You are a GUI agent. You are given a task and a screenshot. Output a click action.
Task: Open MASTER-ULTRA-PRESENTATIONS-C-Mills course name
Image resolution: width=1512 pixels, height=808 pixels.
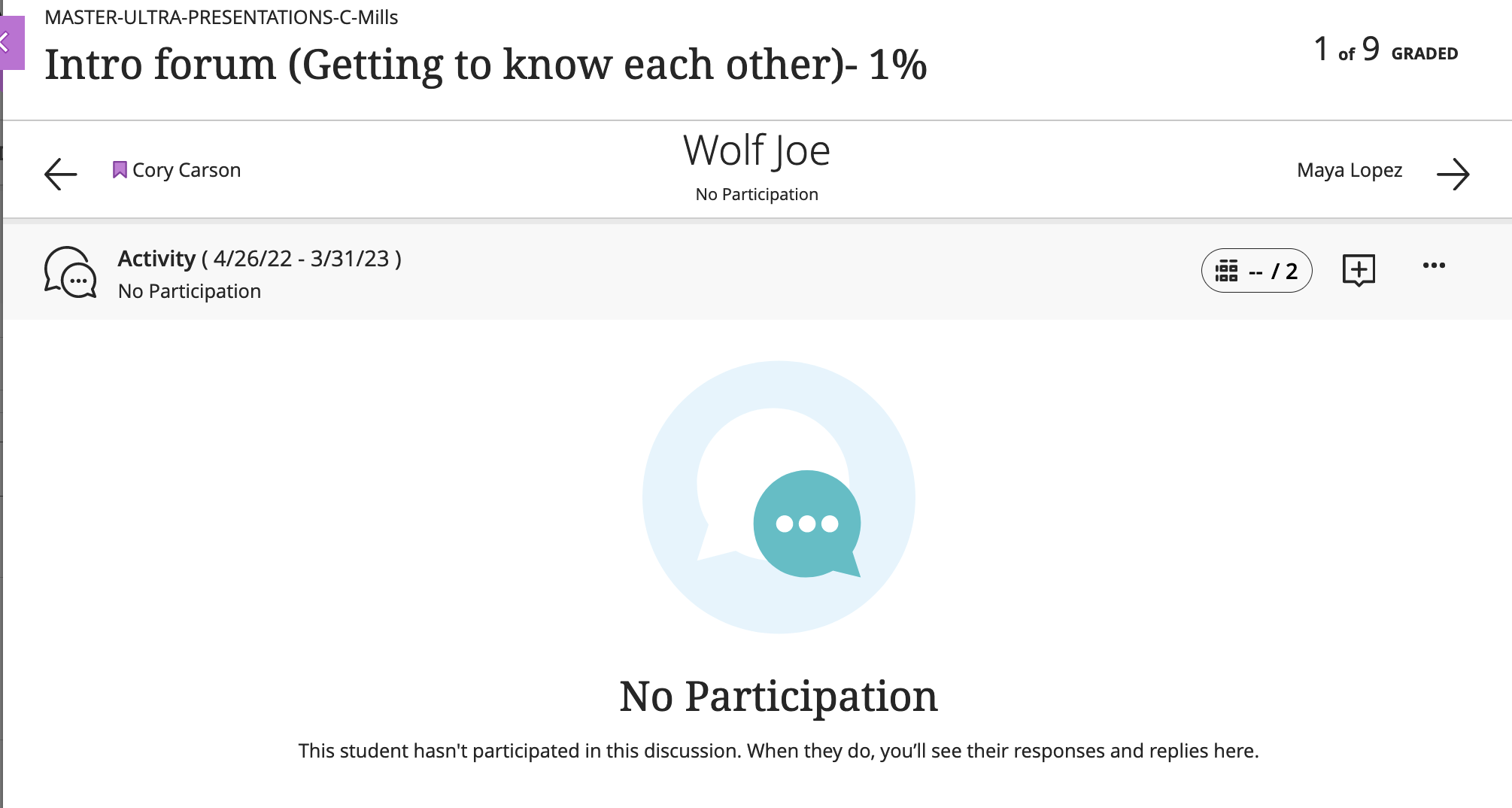pyautogui.click(x=221, y=17)
